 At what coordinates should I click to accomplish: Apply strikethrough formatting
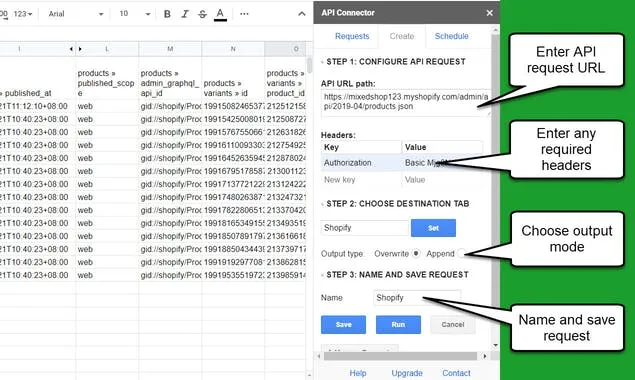(x=202, y=14)
